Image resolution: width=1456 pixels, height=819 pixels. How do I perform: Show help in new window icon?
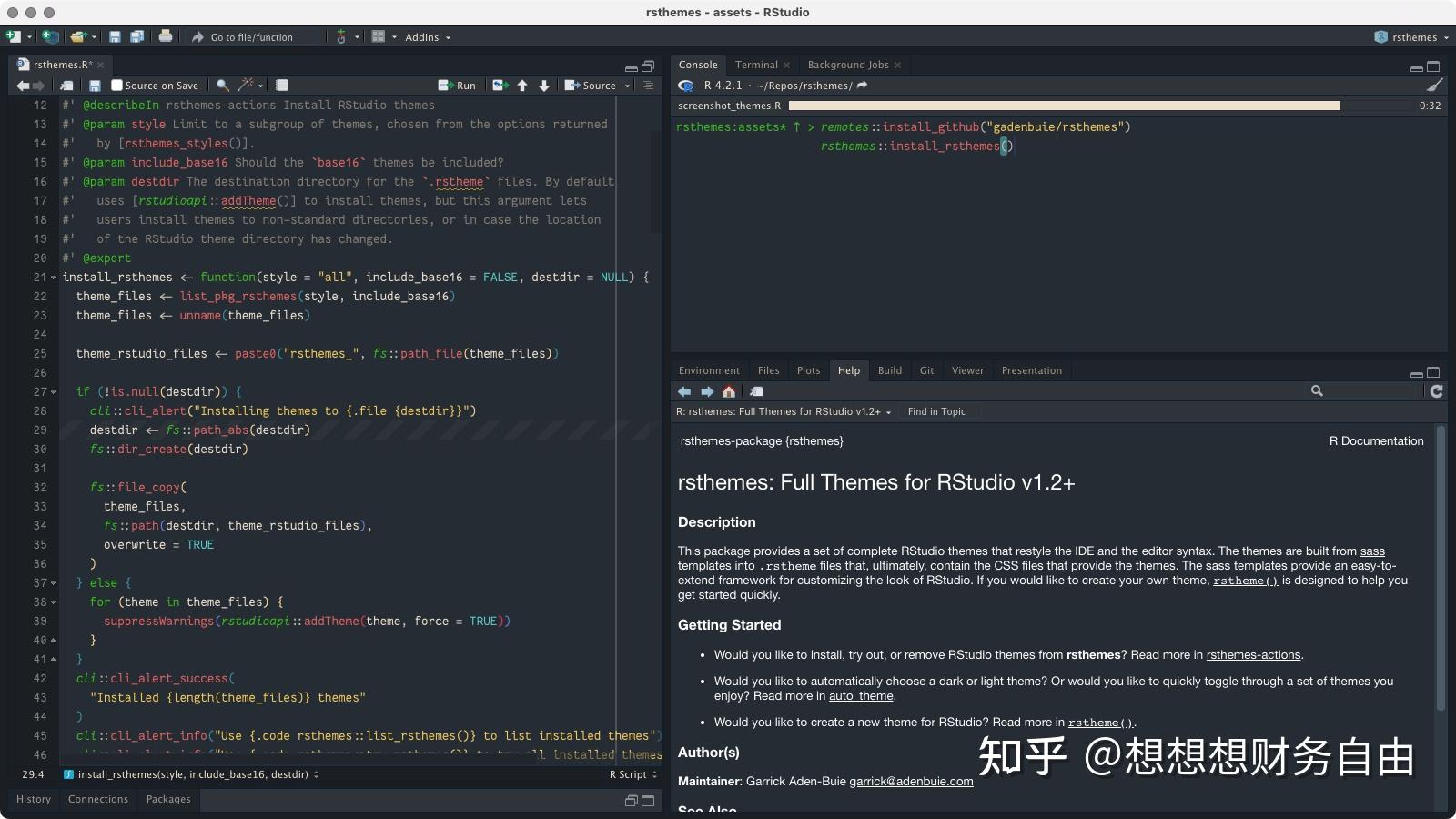[x=756, y=391]
